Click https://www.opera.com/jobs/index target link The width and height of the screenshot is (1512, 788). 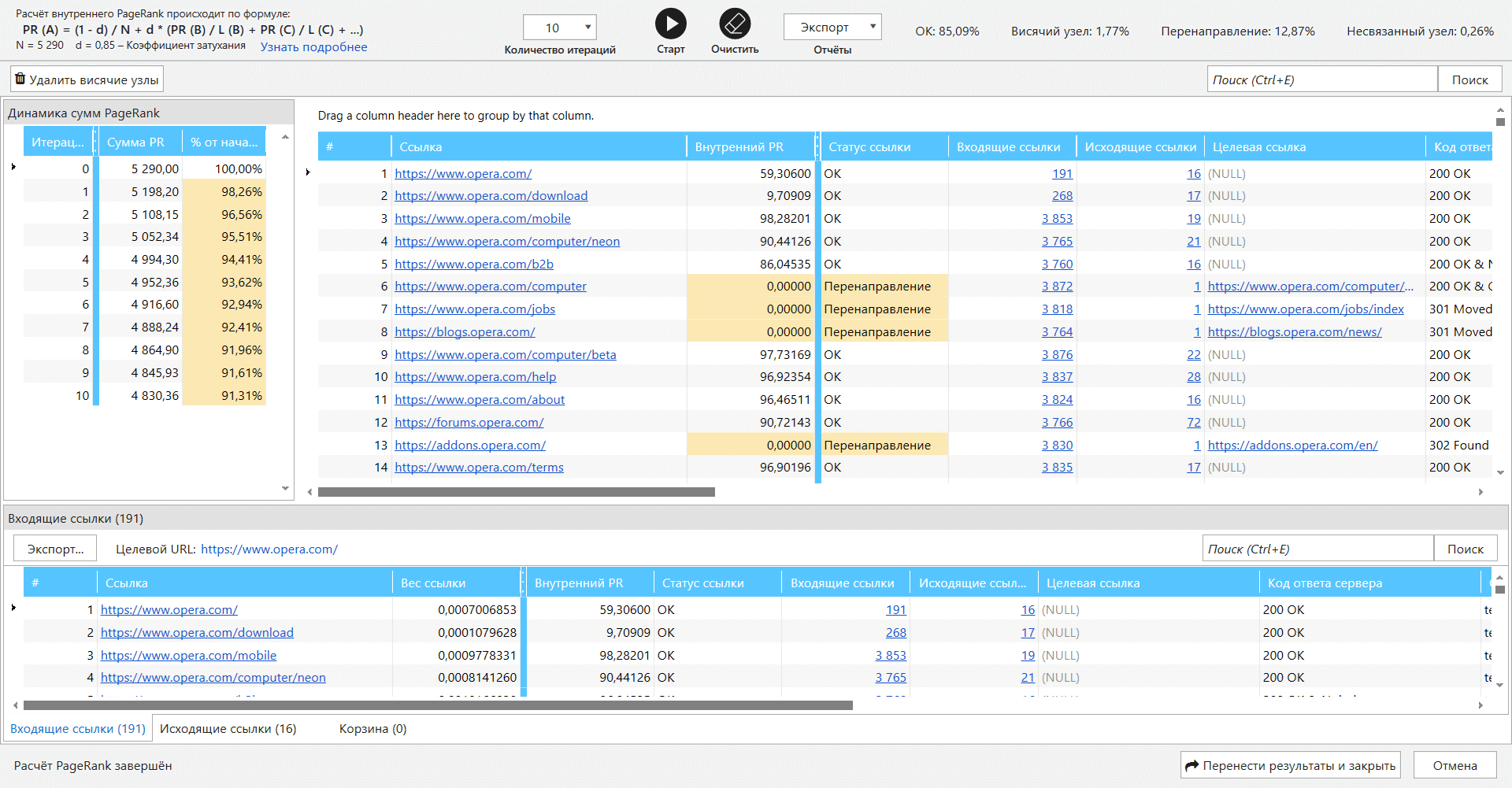pyautogui.click(x=1306, y=309)
